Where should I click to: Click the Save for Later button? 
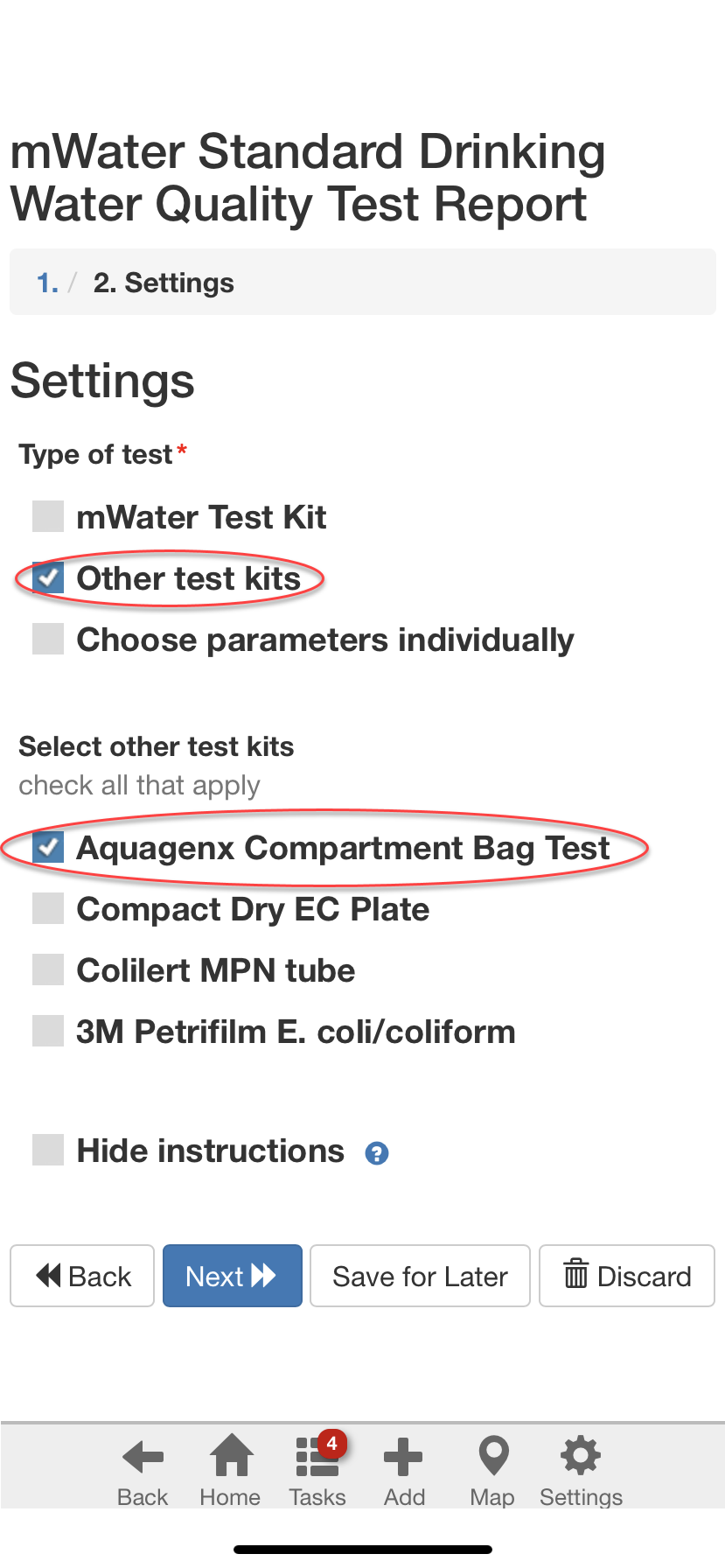(x=420, y=1276)
